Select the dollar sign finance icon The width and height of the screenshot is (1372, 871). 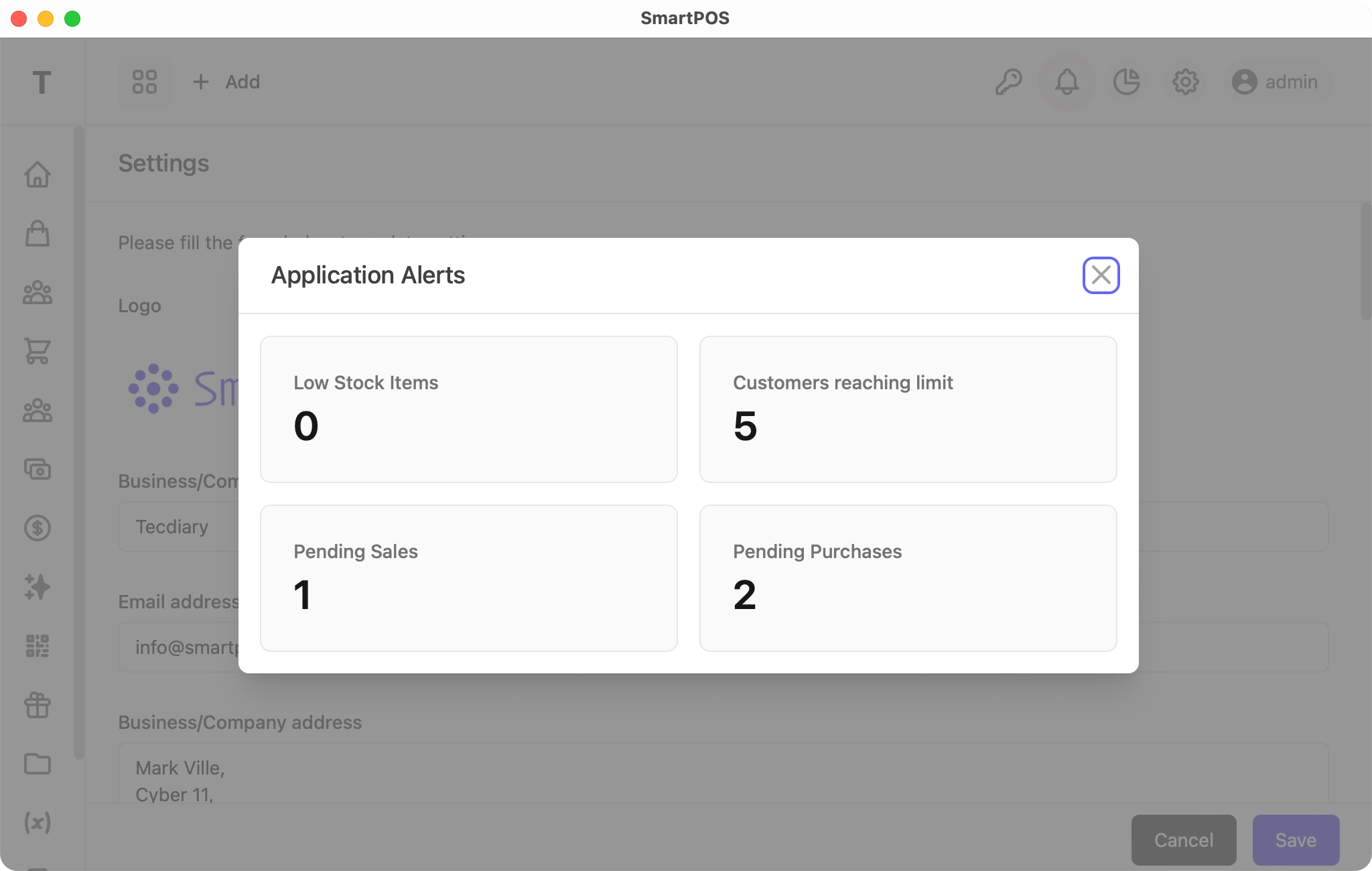tap(38, 529)
